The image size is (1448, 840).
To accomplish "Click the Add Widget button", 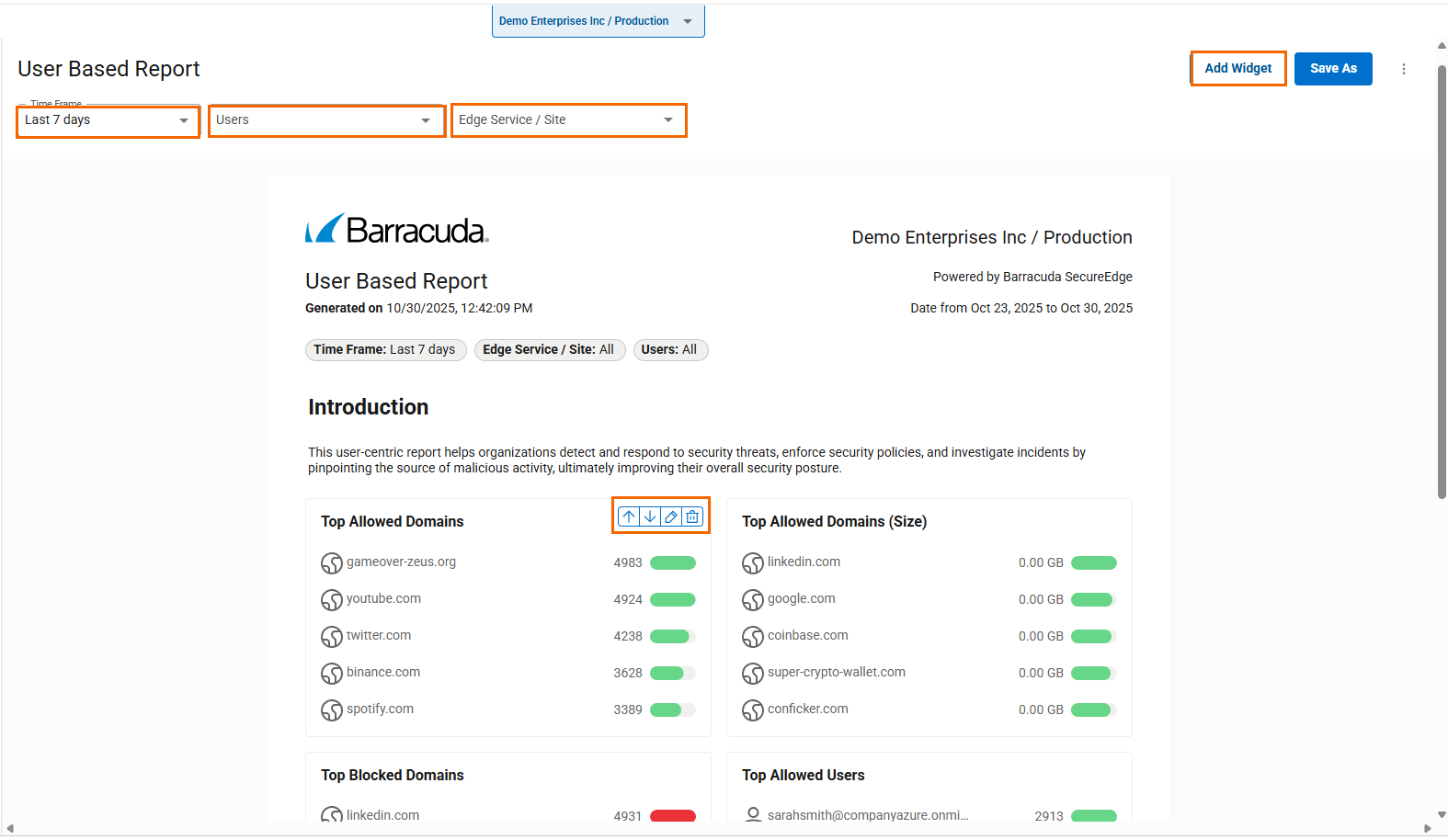I will 1237,68.
